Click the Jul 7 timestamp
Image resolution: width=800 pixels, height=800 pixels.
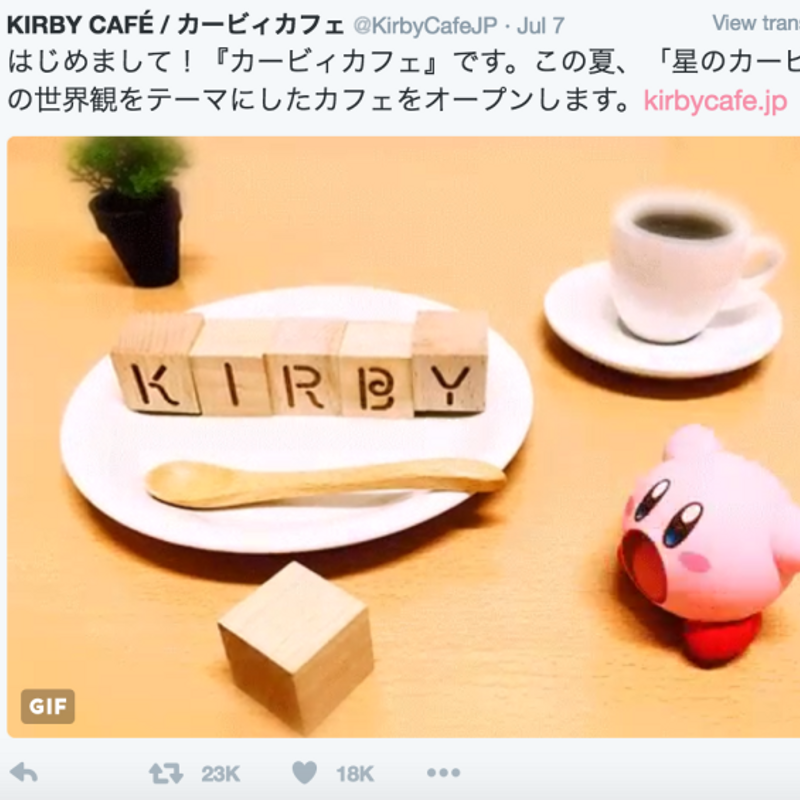click(x=540, y=26)
